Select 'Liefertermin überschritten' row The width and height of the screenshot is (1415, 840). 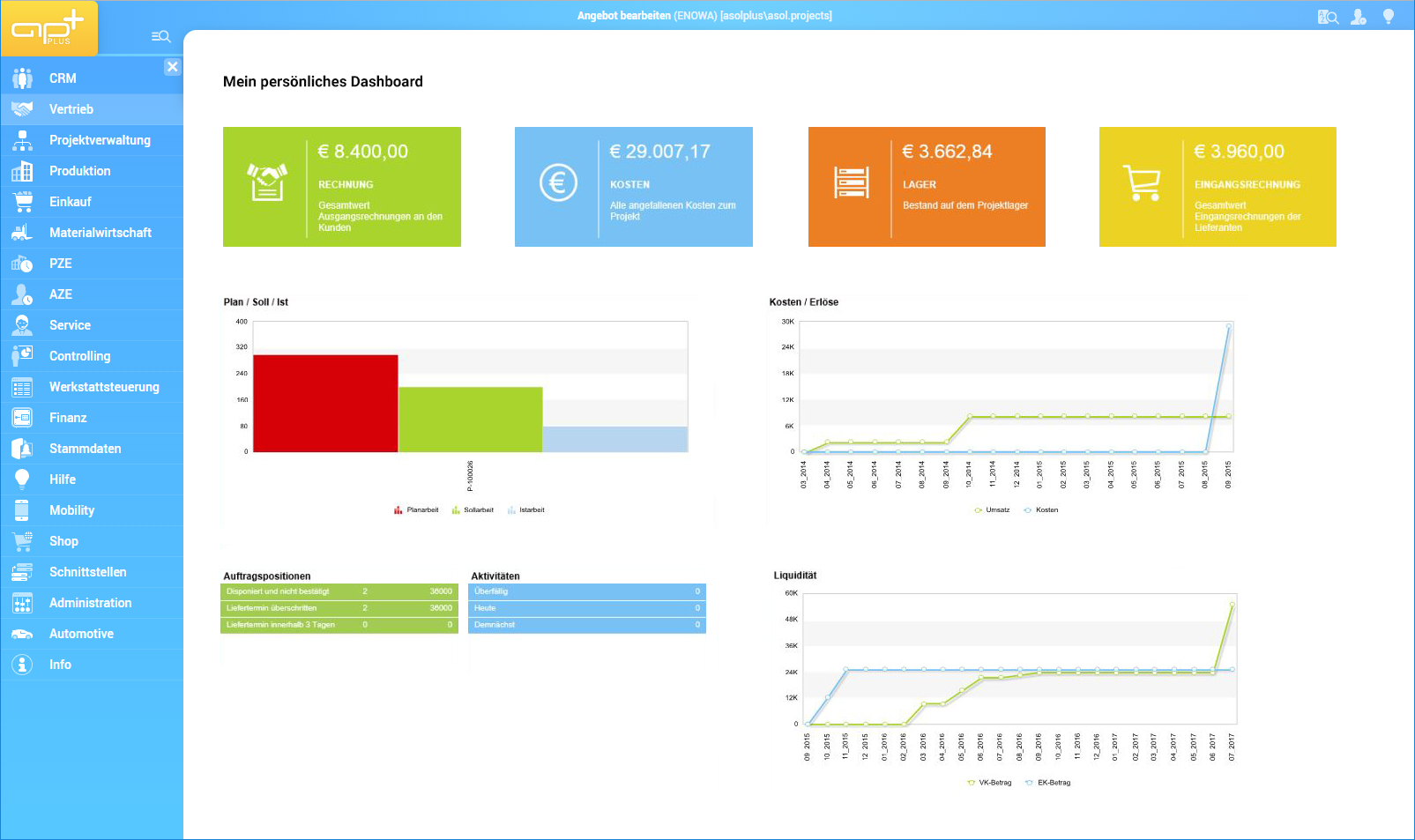point(339,608)
